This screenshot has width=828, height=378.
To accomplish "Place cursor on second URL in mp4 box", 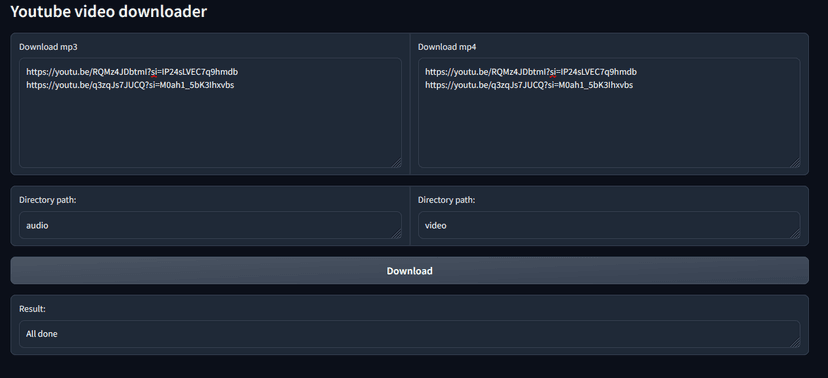I will [x=529, y=85].
